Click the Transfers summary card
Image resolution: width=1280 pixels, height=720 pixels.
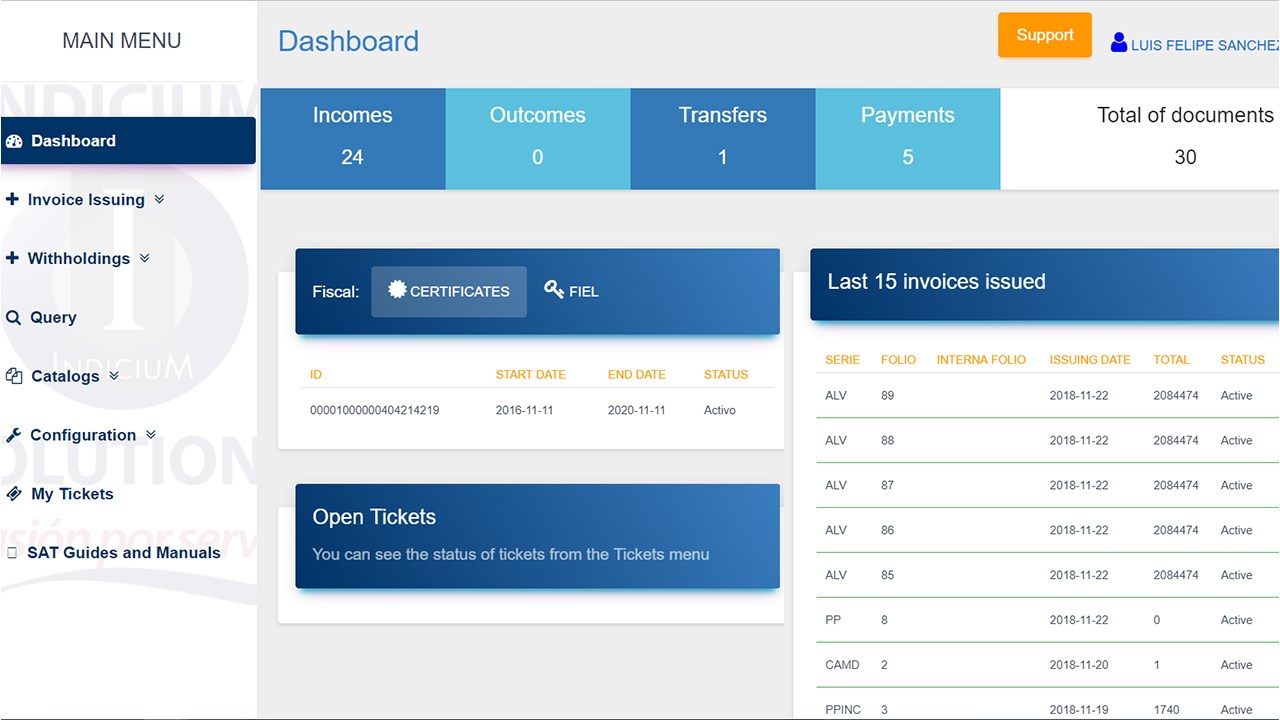(x=723, y=139)
